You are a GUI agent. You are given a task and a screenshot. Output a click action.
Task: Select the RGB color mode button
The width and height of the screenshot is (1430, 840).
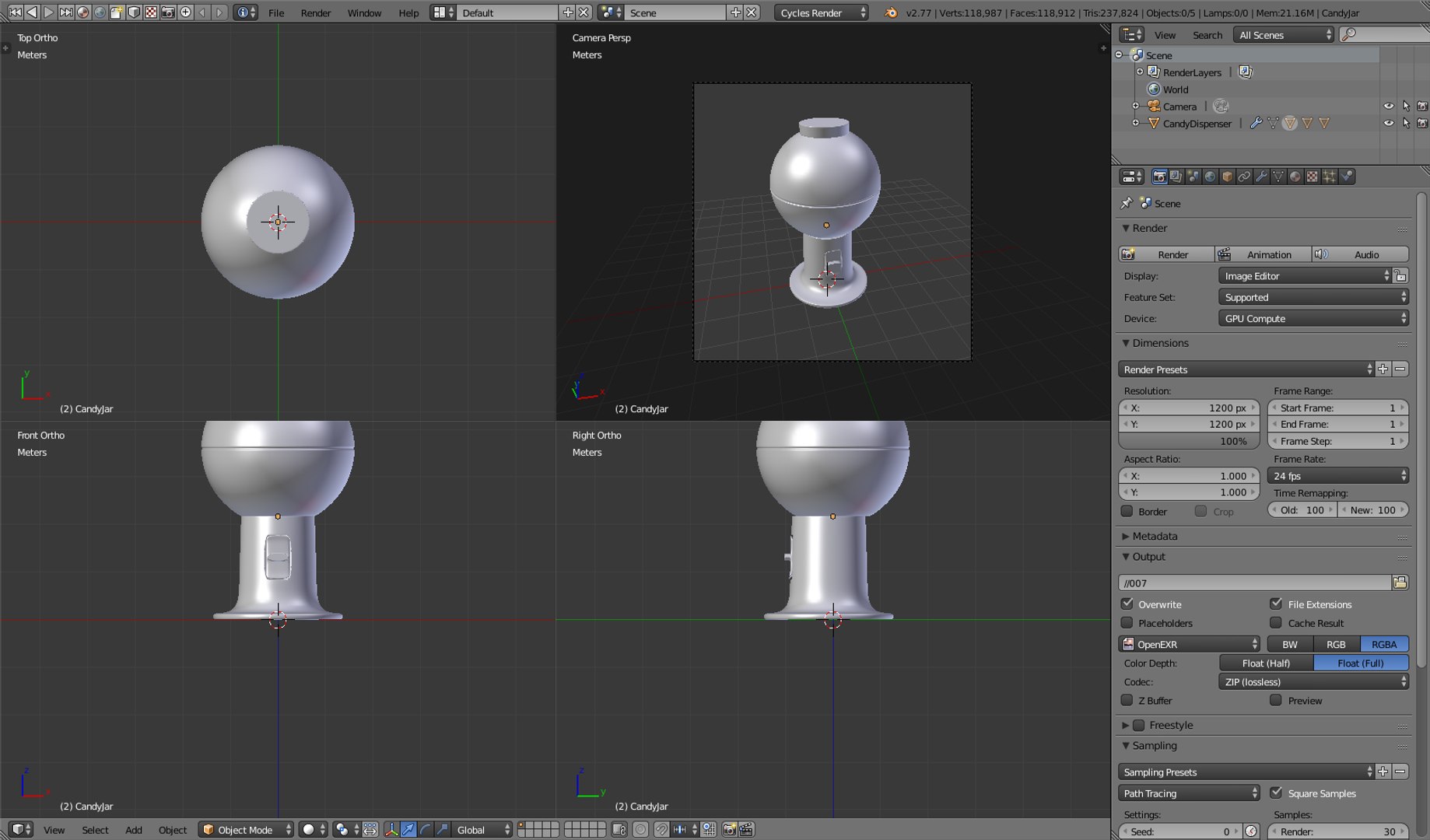click(1336, 644)
